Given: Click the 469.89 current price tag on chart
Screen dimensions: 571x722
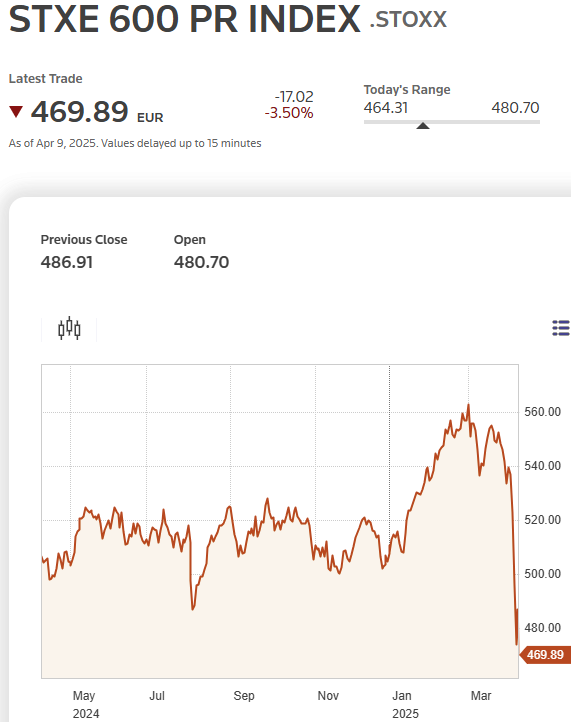Looking at the screenshot, I should (x=545, y=654).
